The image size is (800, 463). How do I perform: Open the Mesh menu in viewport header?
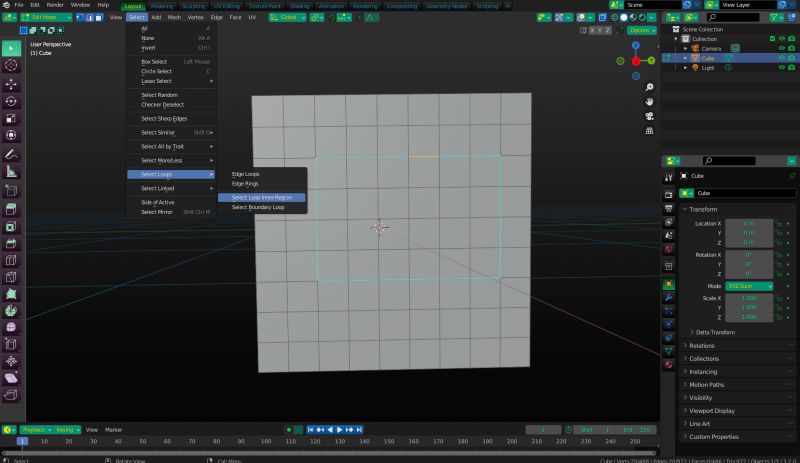(x=174, y=17)
